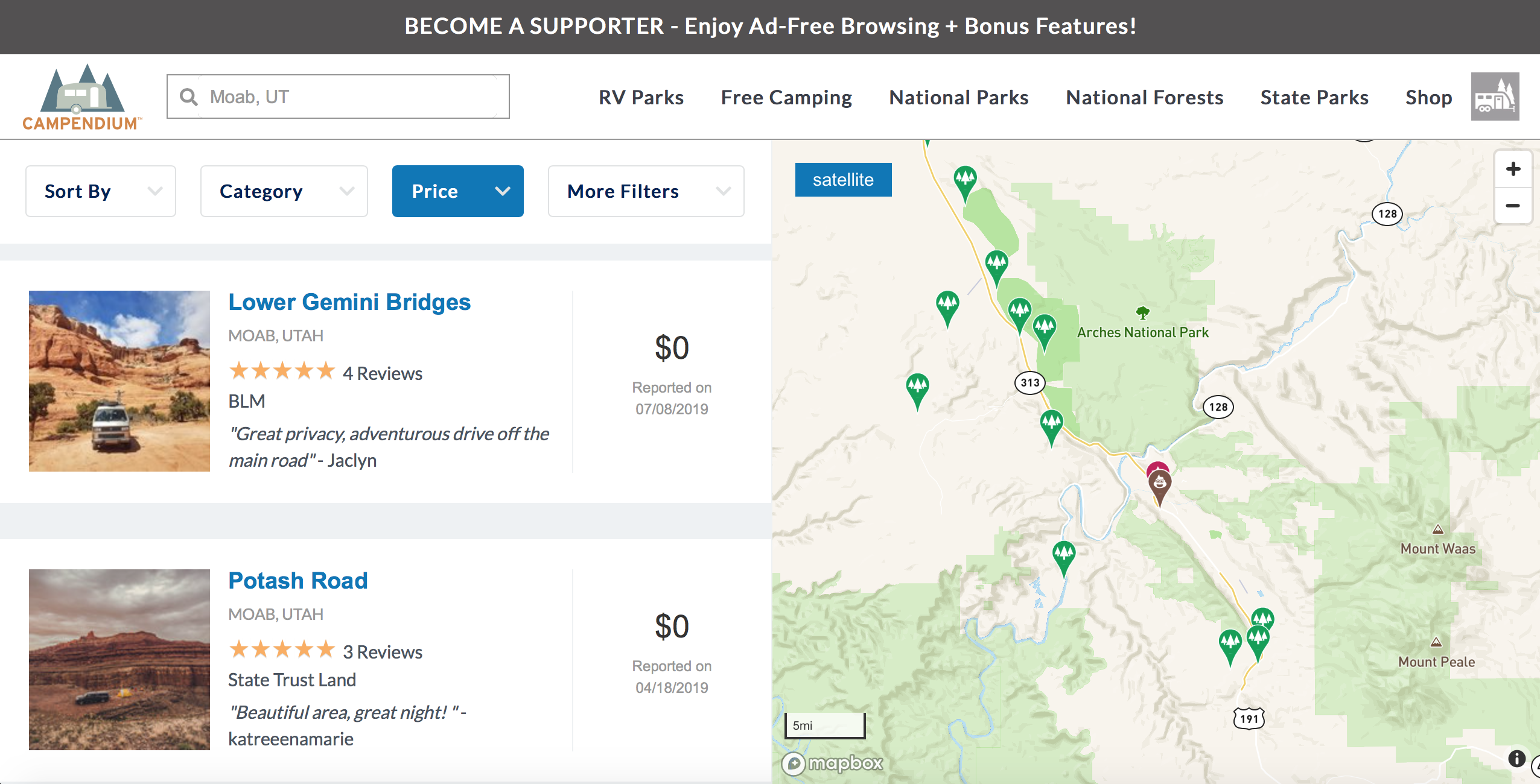Zoom out on the map
Image resolution: width=1540 pixels, height=784 pixels.
(1513, 206)
